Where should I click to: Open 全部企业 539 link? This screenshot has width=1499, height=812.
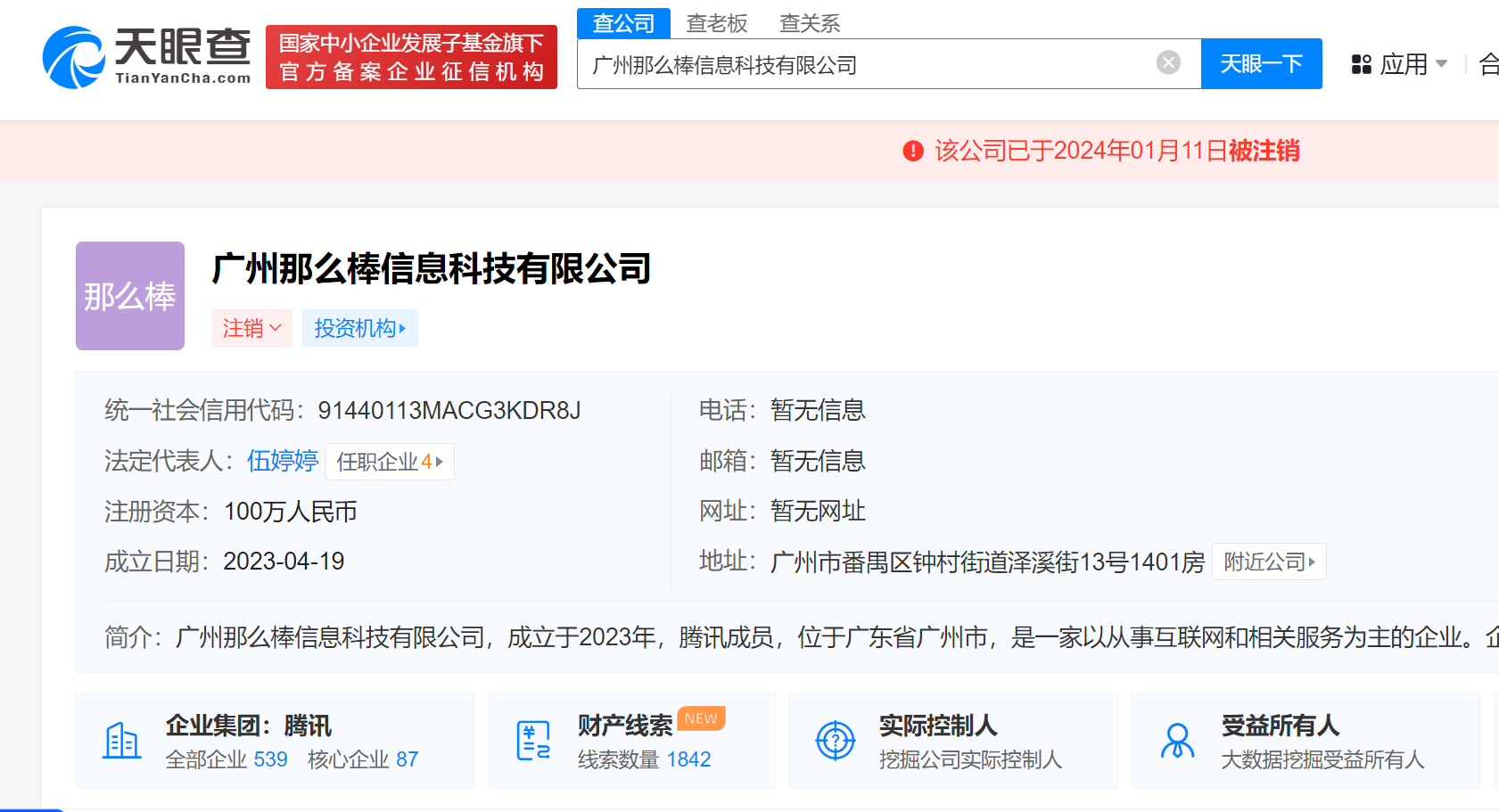click(x=226, y=759)
